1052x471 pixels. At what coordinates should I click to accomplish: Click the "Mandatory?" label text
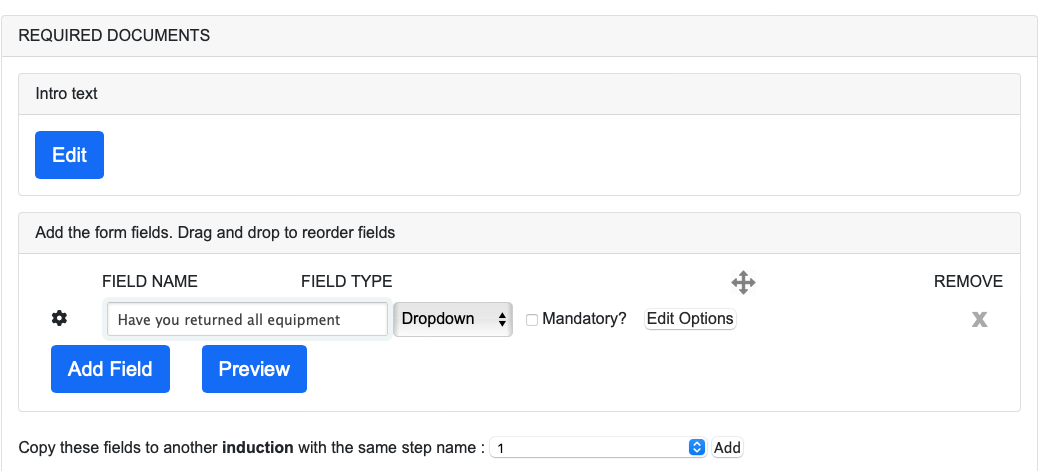click(584, 319)
